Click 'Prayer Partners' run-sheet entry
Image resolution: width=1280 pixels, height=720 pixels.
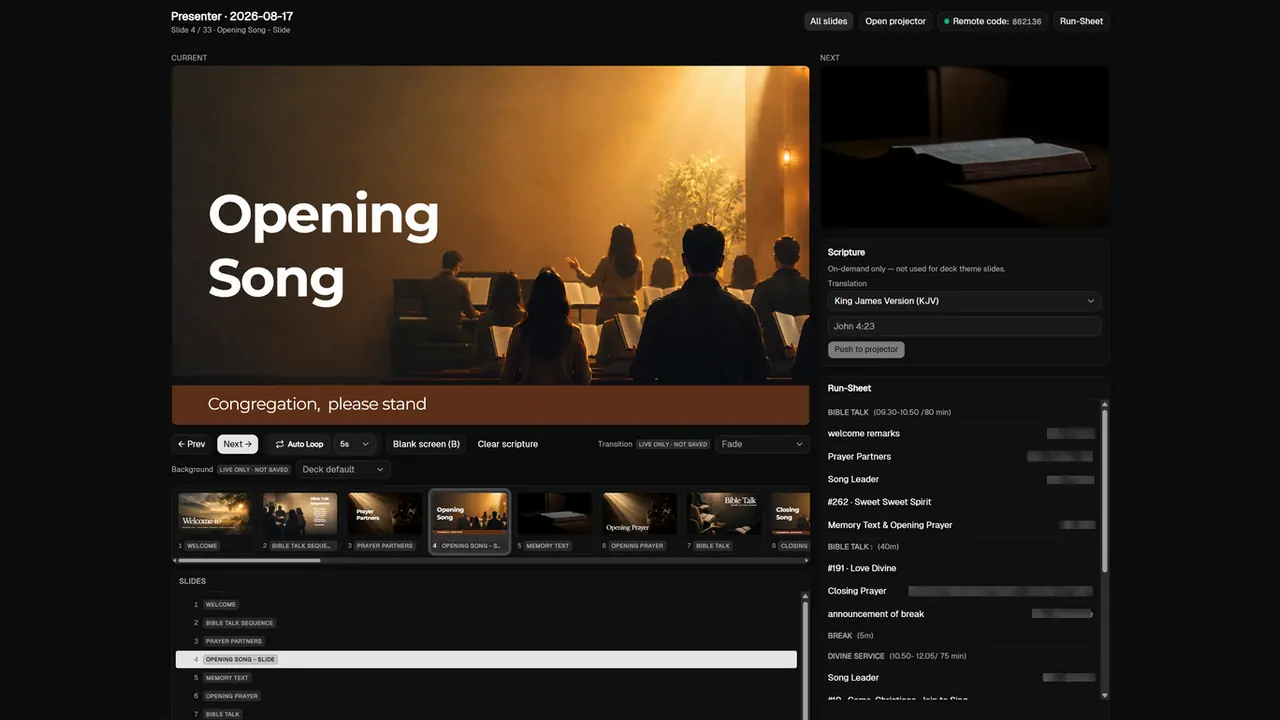(859, 456)
